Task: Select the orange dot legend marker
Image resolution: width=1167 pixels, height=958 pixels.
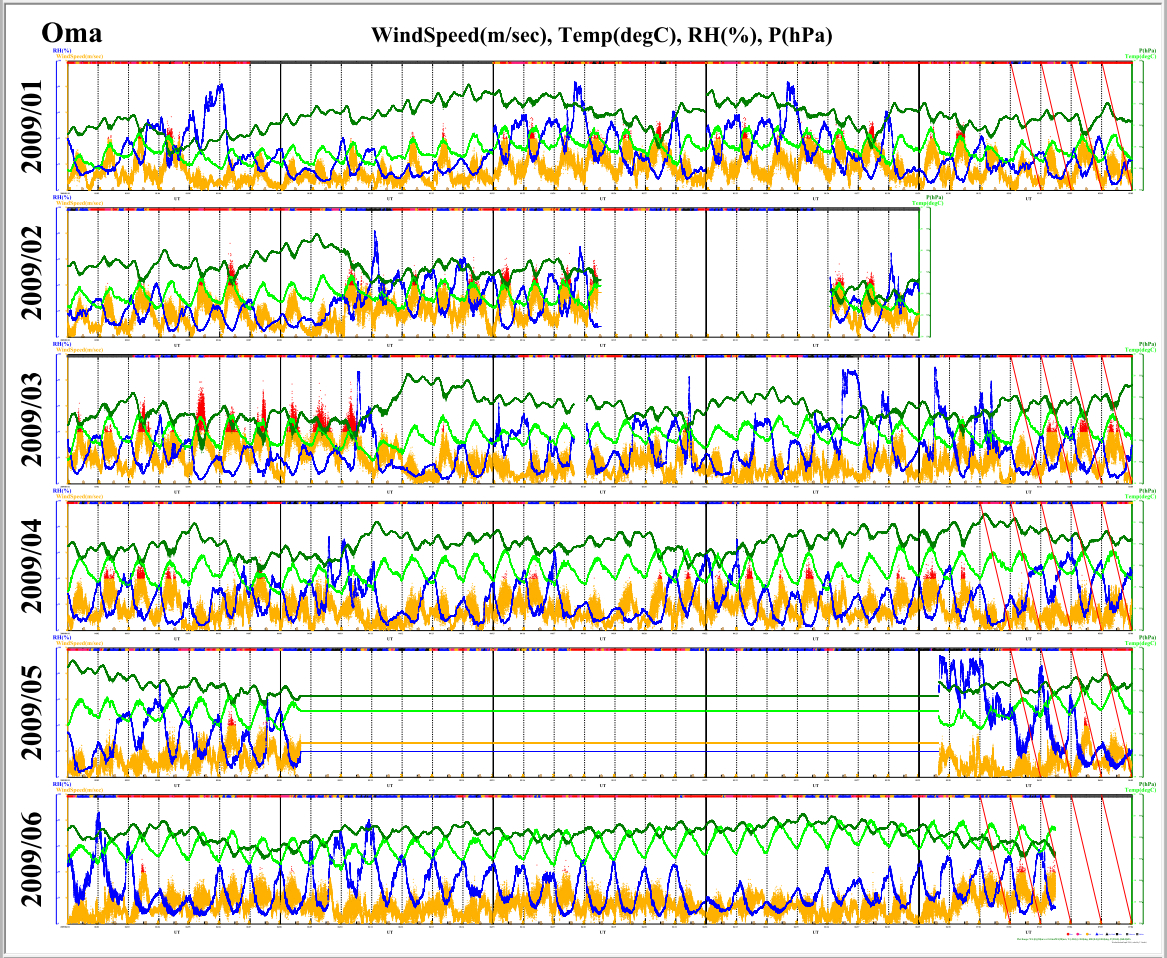Action: click(1088, 934)
